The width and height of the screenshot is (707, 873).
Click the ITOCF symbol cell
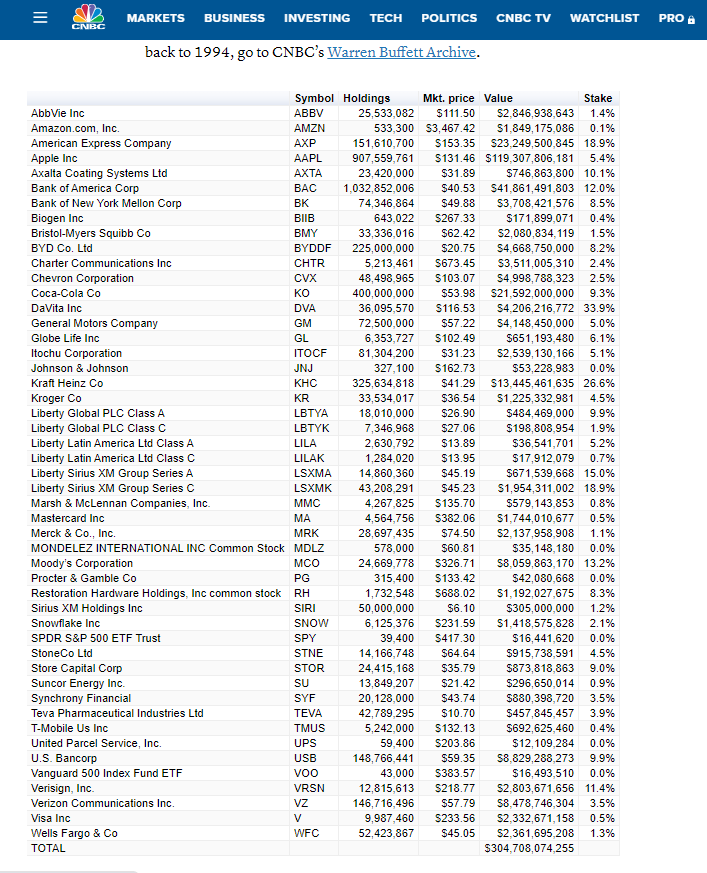pos(311,354)
